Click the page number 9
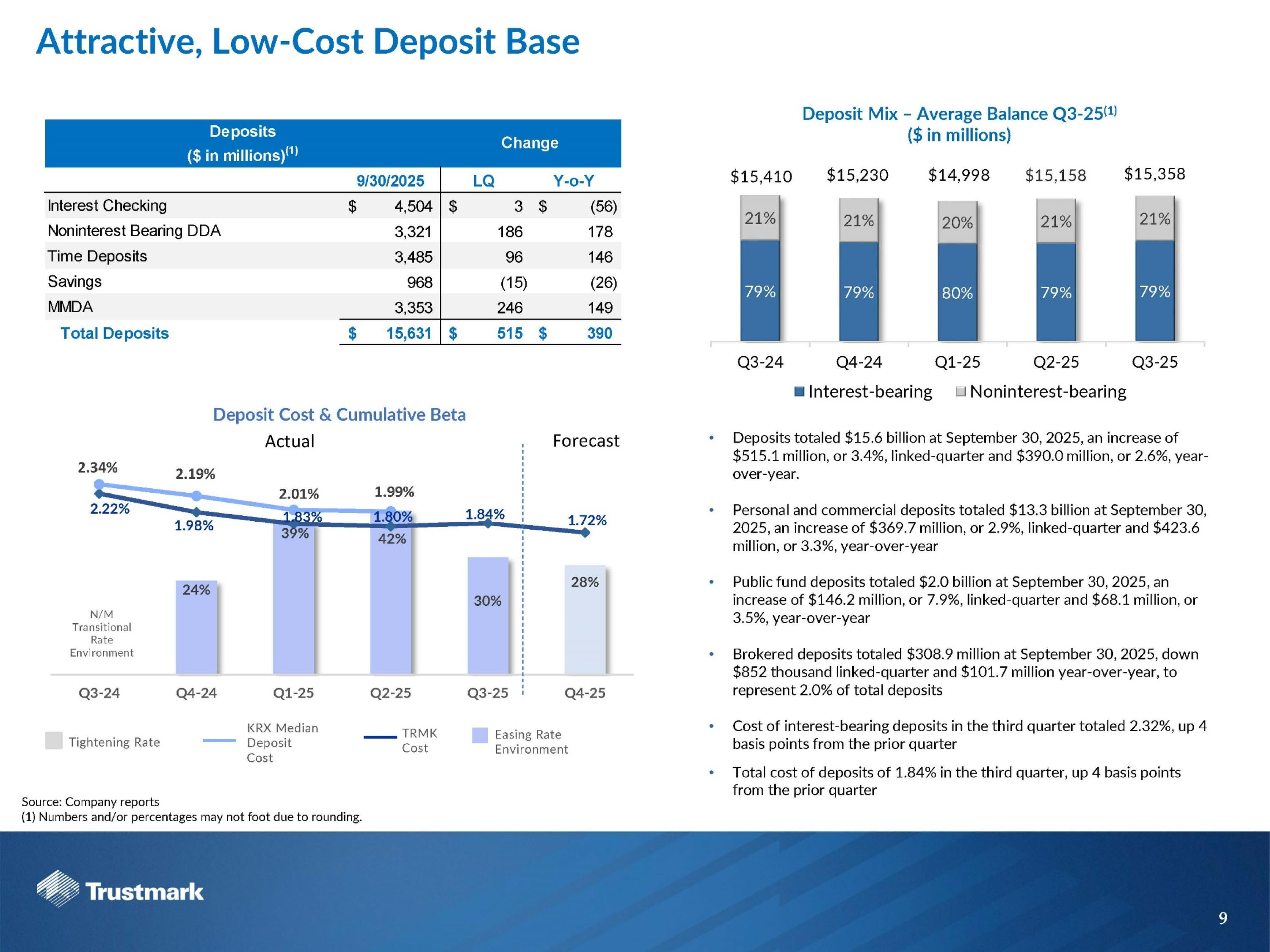1270x952 pixels. pos(1223,918)
